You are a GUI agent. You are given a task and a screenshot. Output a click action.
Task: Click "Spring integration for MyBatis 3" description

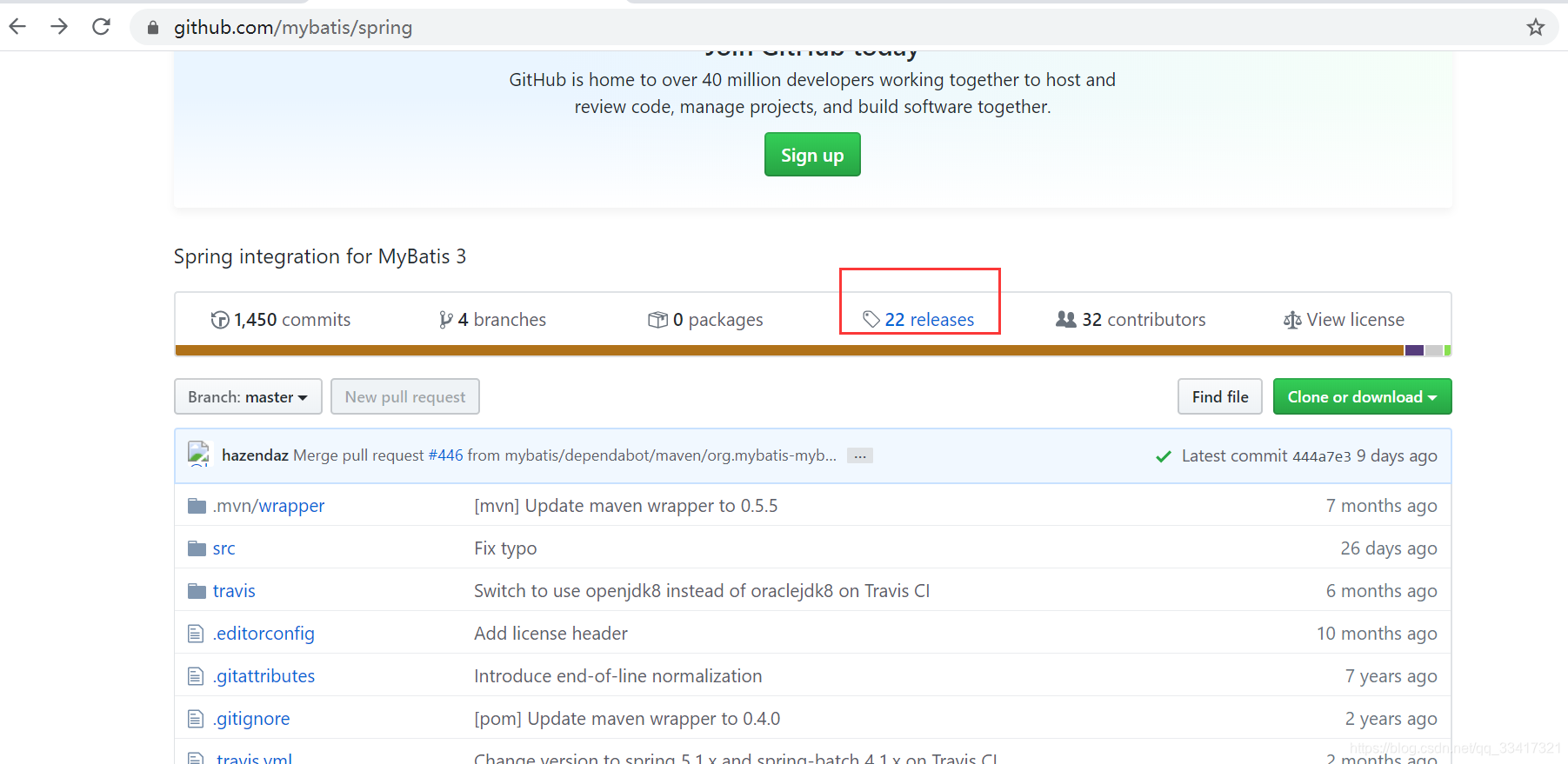pos(320,256)
